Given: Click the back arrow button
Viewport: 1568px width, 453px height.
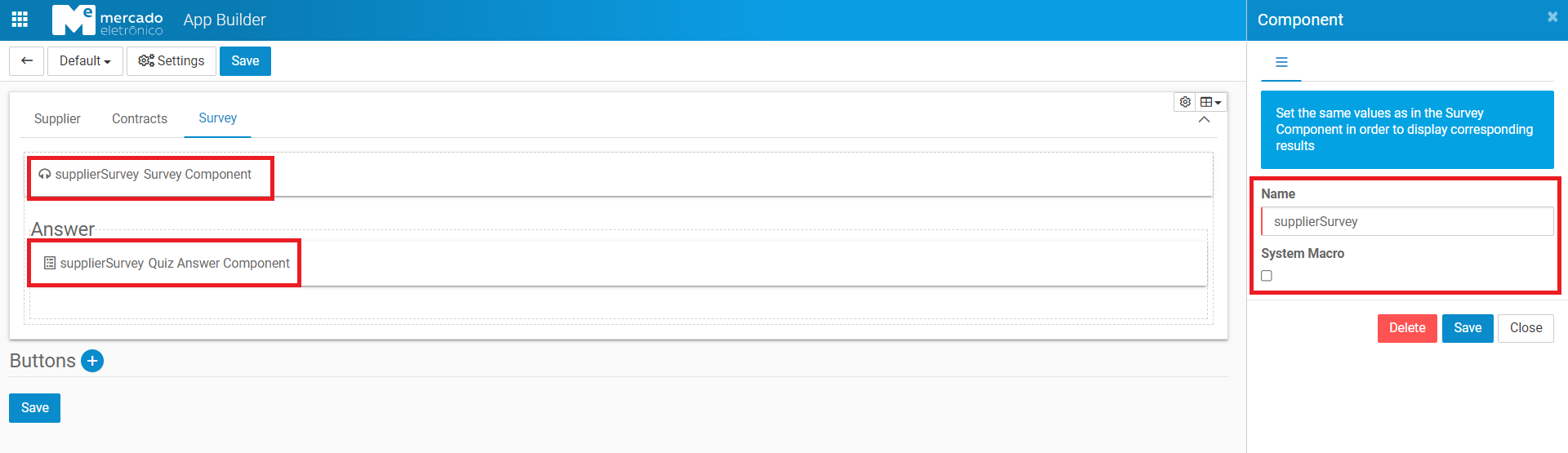Looking at the screenshot, I should (x=27, y=61).
